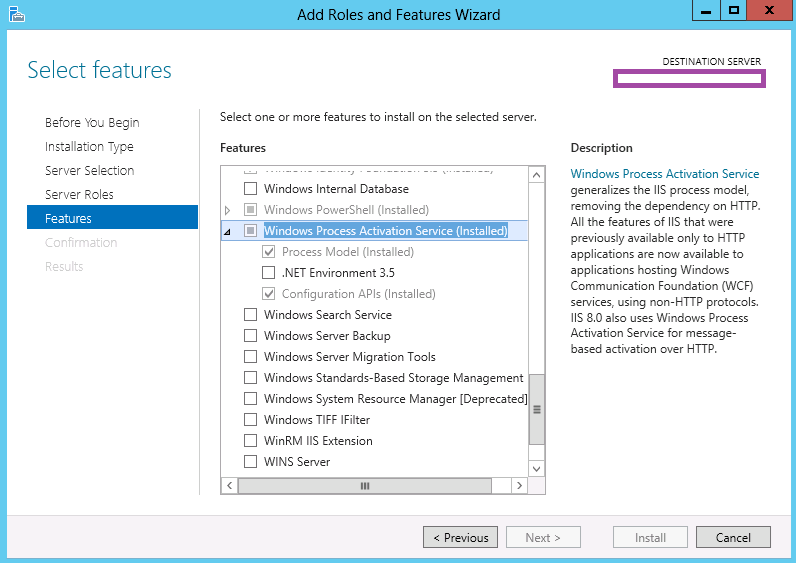
Task: Toggle Windows Process Activation Service checkbox
Action: [250, 230]
